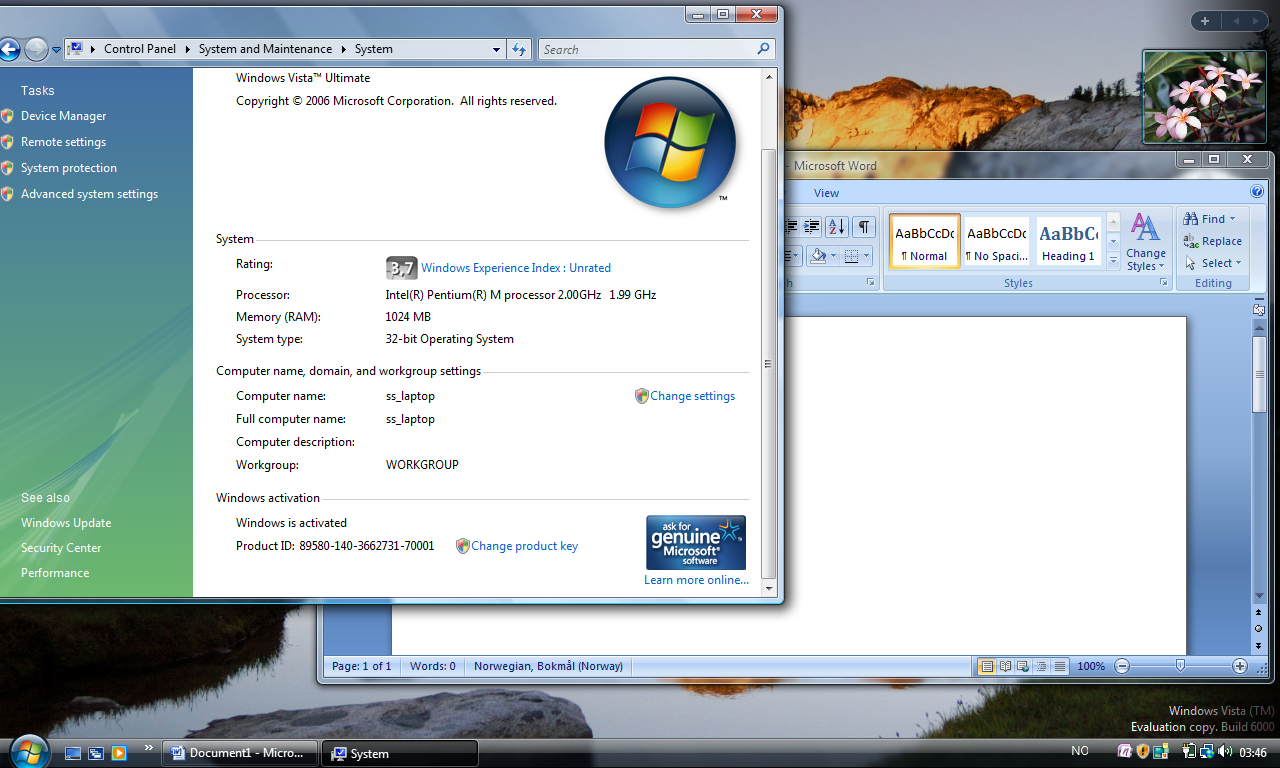Viewport: 1280px width, 768px height.
Task: Open the Windows Start orb
Action: click(28, 750)
